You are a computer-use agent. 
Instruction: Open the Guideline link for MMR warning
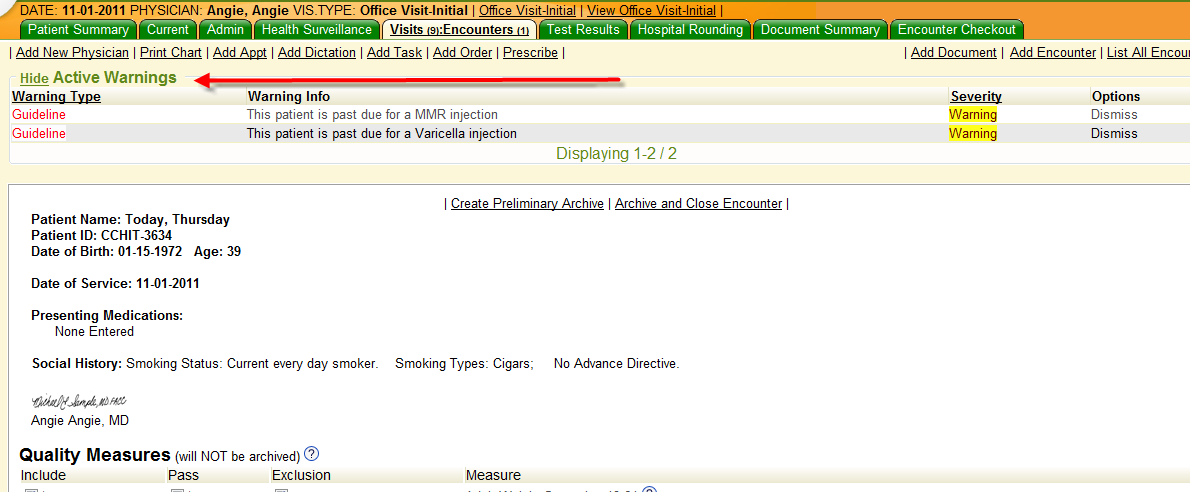(x=39, y=115)
